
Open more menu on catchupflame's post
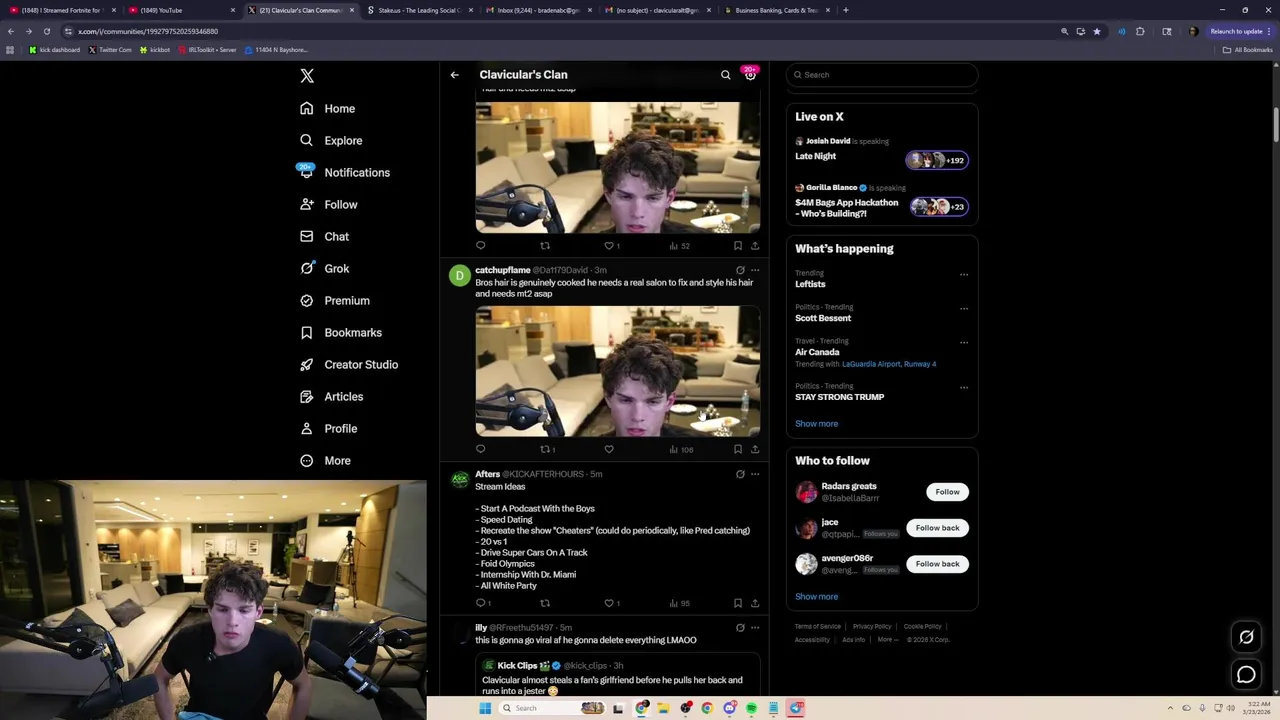755,270
